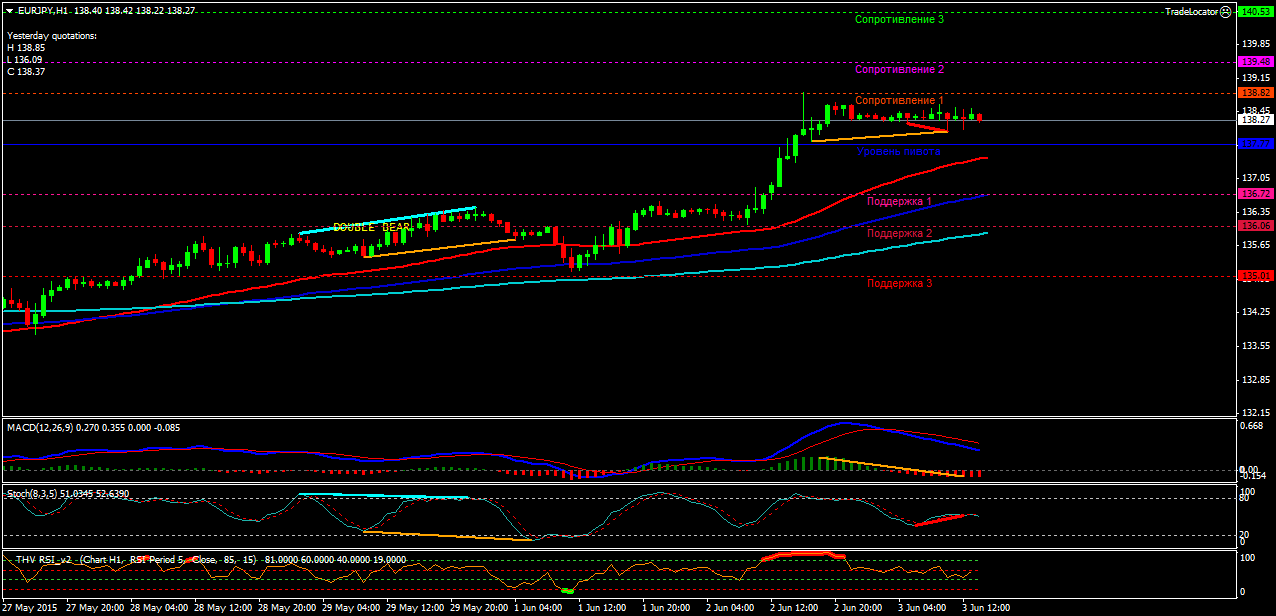Click the pink 136.72 support price tag
The width and height of the screenshot is (1276, 616).
pyautogui.click(x=1254, y=193)
